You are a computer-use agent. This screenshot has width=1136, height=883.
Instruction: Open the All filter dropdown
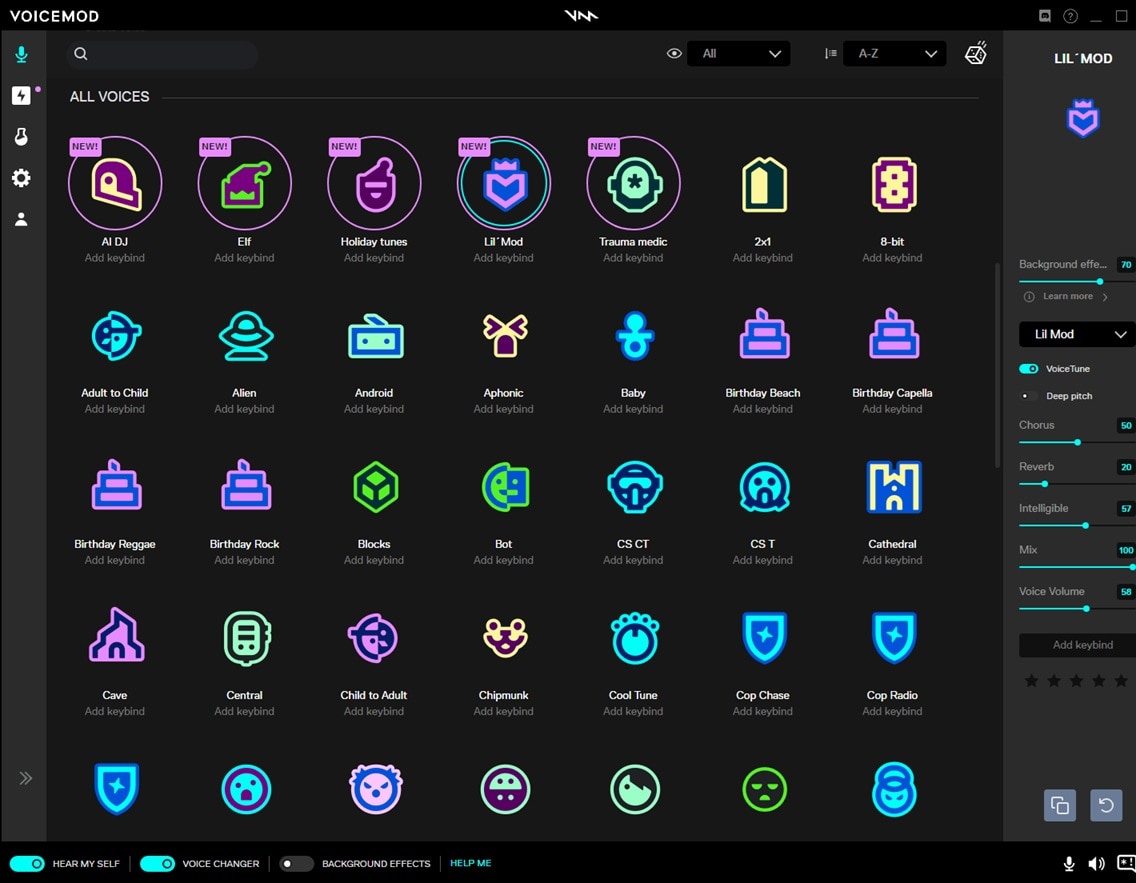(x=738, y=54)
